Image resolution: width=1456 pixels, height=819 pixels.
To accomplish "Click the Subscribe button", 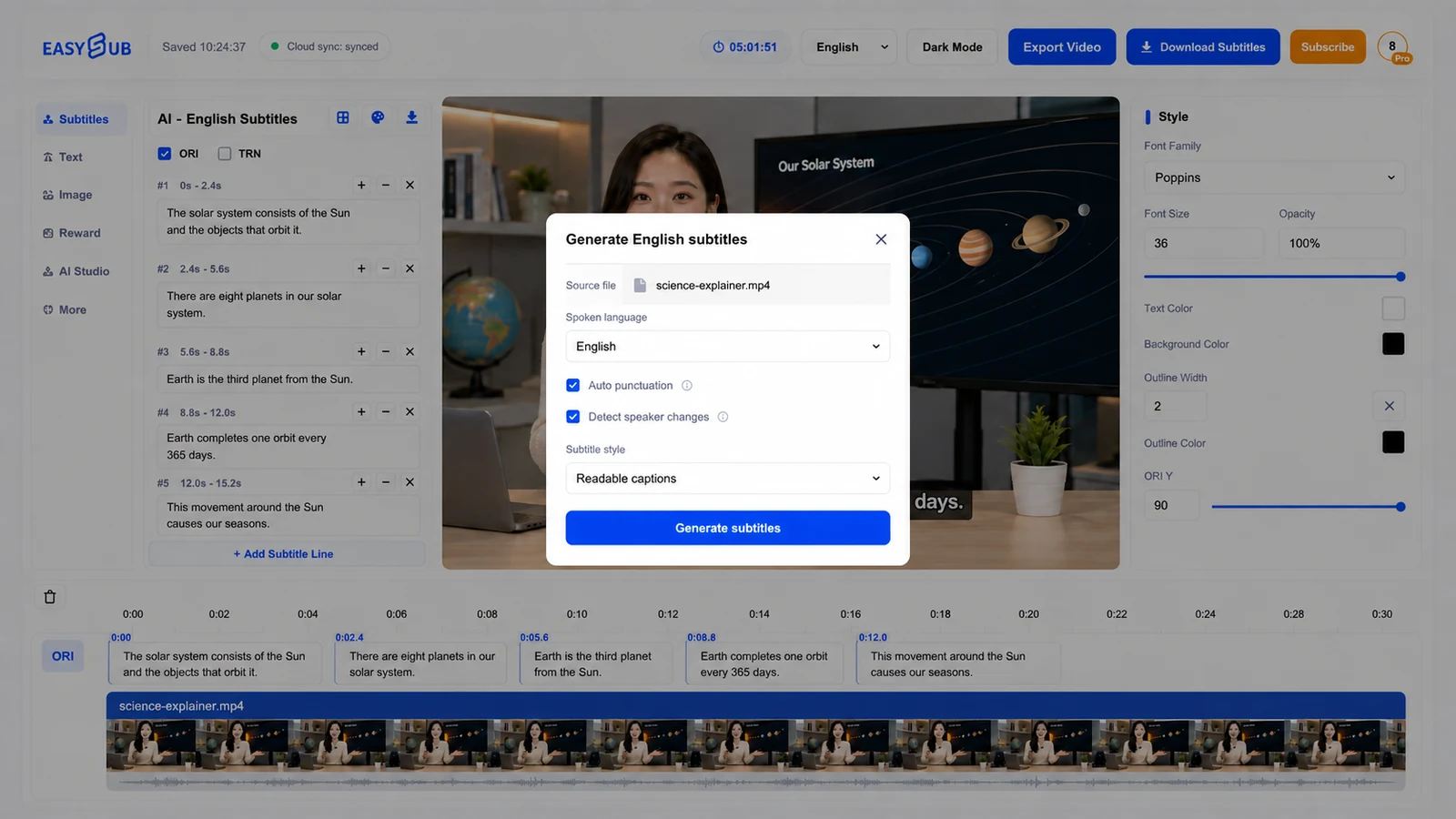I will [1327, 47].
